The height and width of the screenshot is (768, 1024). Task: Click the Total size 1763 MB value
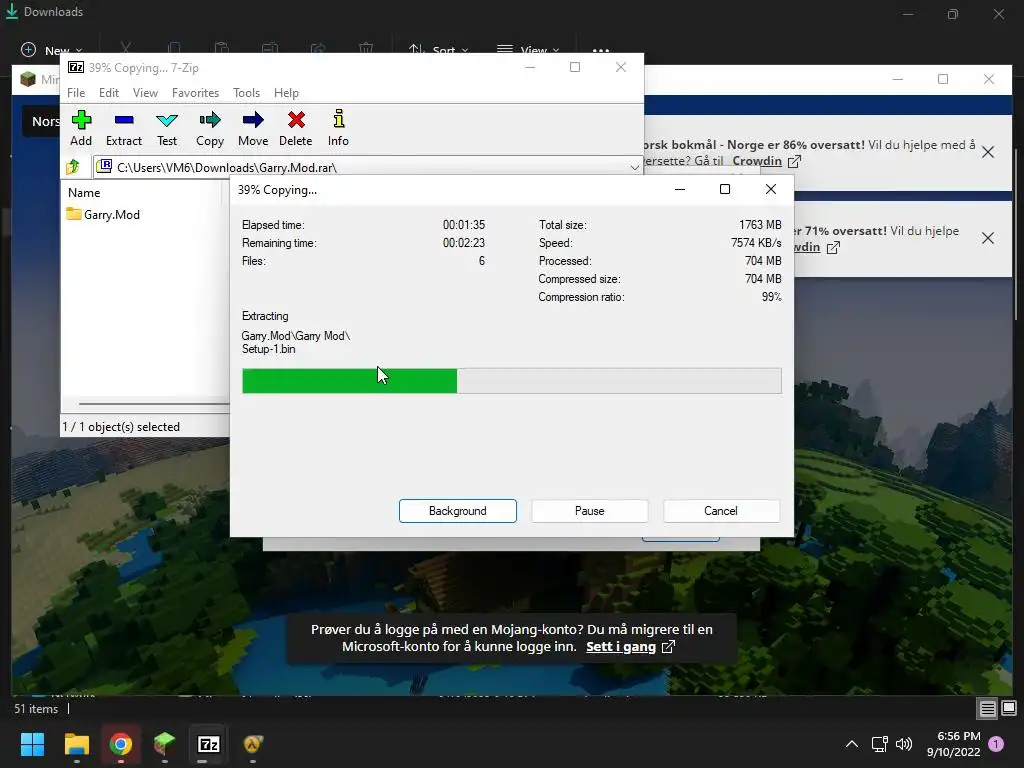pos(760,225)
